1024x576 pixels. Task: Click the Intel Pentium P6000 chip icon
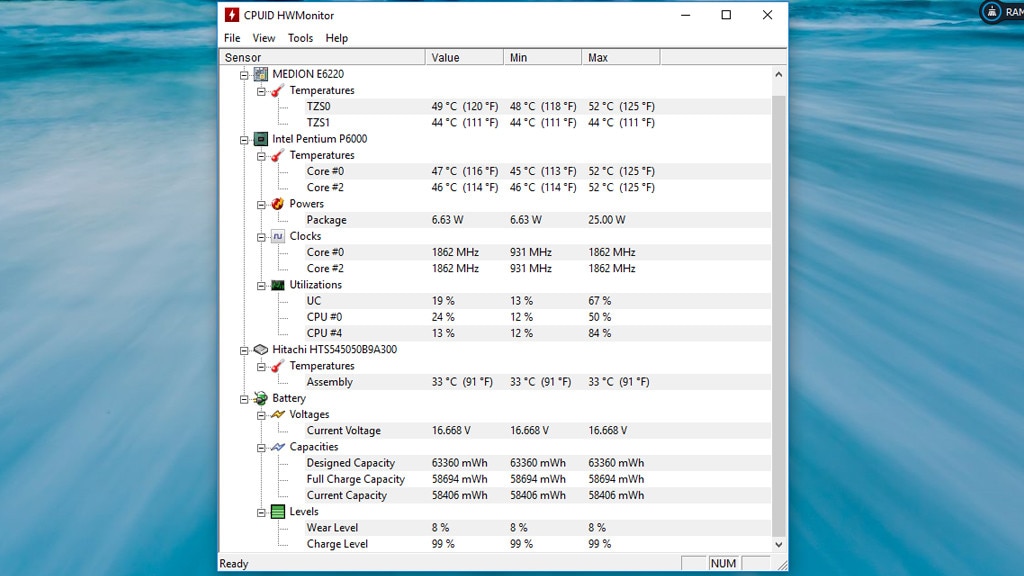click(261, 138)
